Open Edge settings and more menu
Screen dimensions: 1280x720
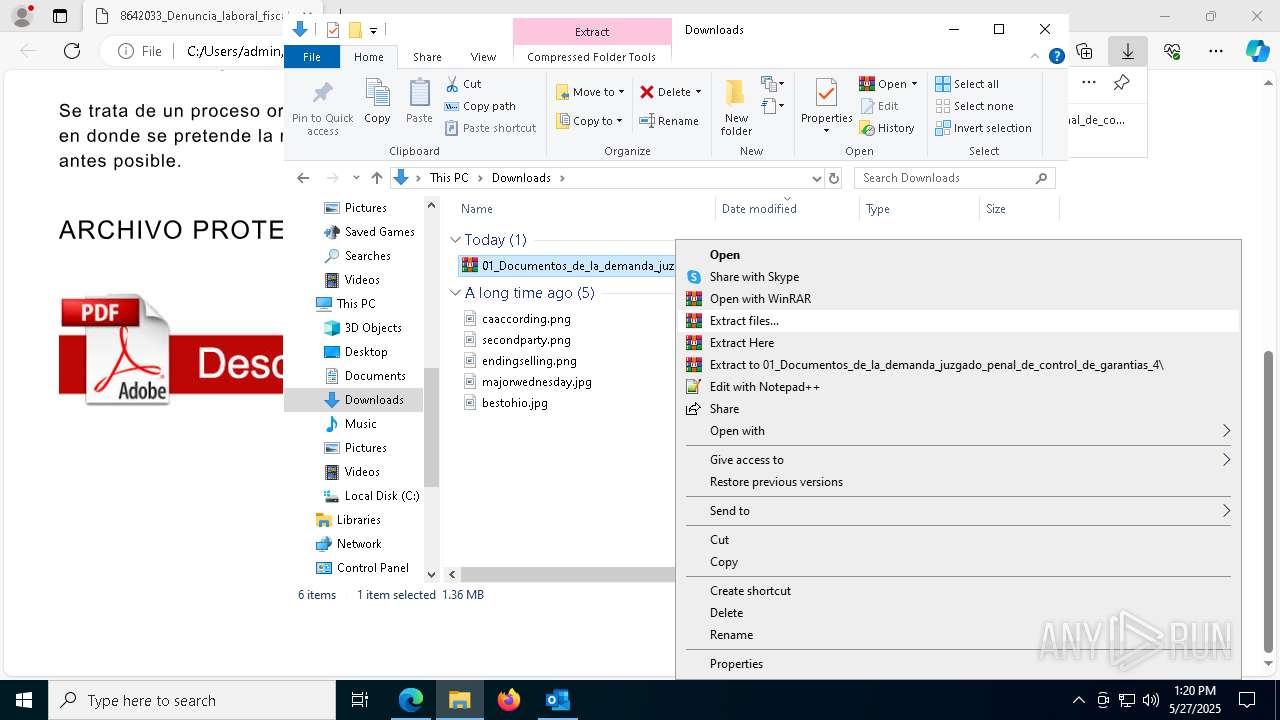(x=1215, y=50)
